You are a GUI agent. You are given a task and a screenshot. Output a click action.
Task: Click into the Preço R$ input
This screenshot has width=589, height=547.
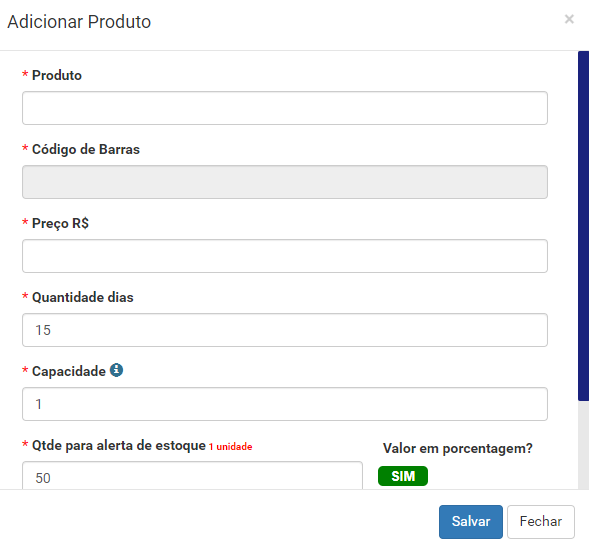pos(285,256)
